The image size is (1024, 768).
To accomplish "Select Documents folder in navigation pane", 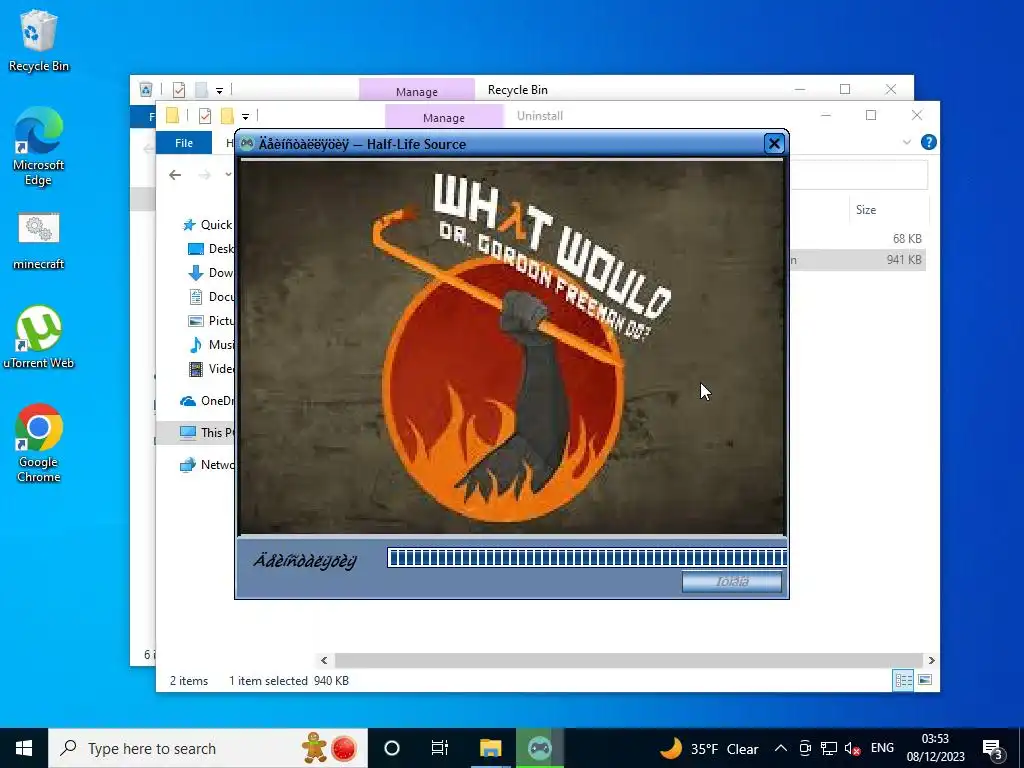I will 210,296.
